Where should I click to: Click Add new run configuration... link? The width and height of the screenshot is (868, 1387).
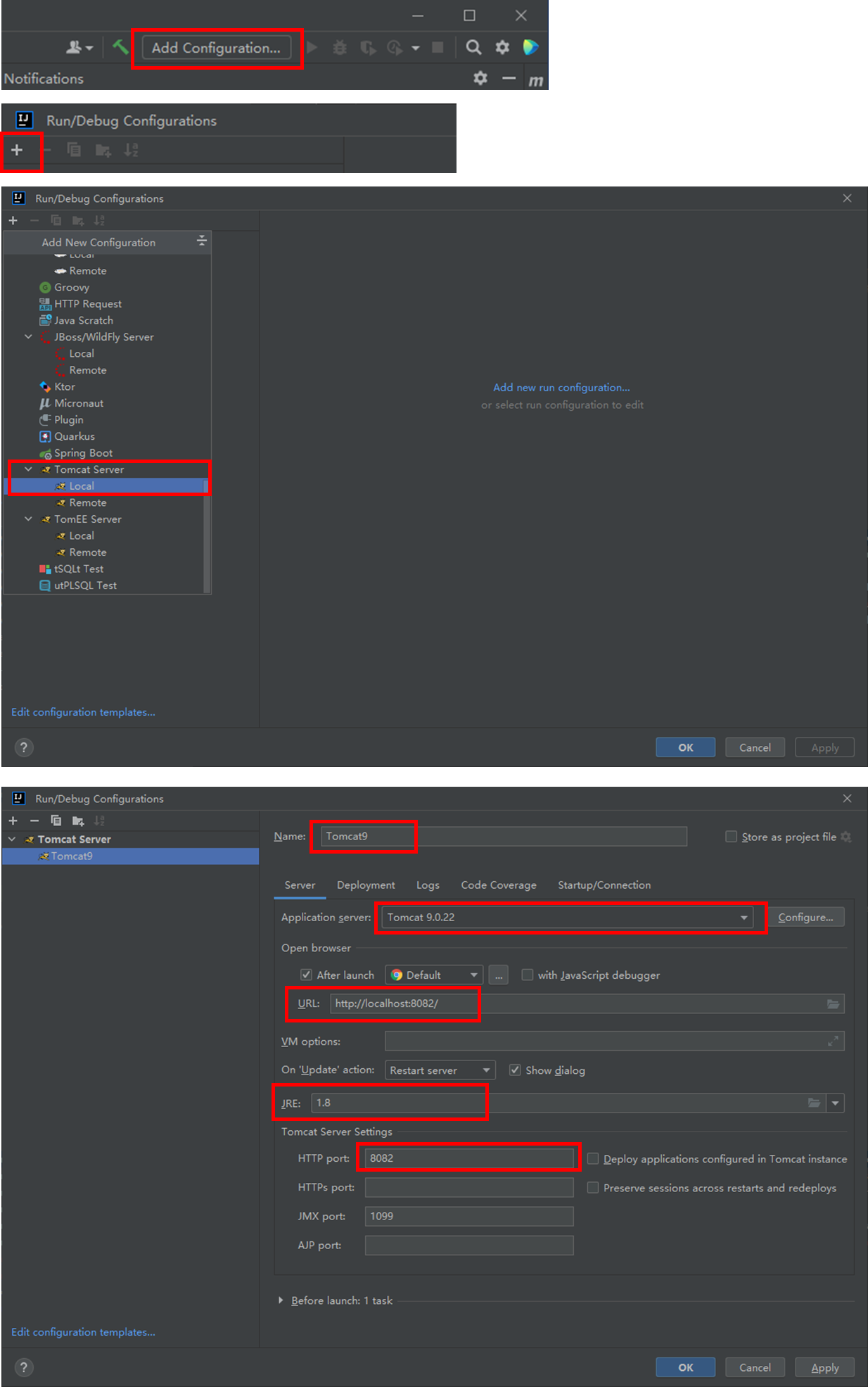click(561, 387)
